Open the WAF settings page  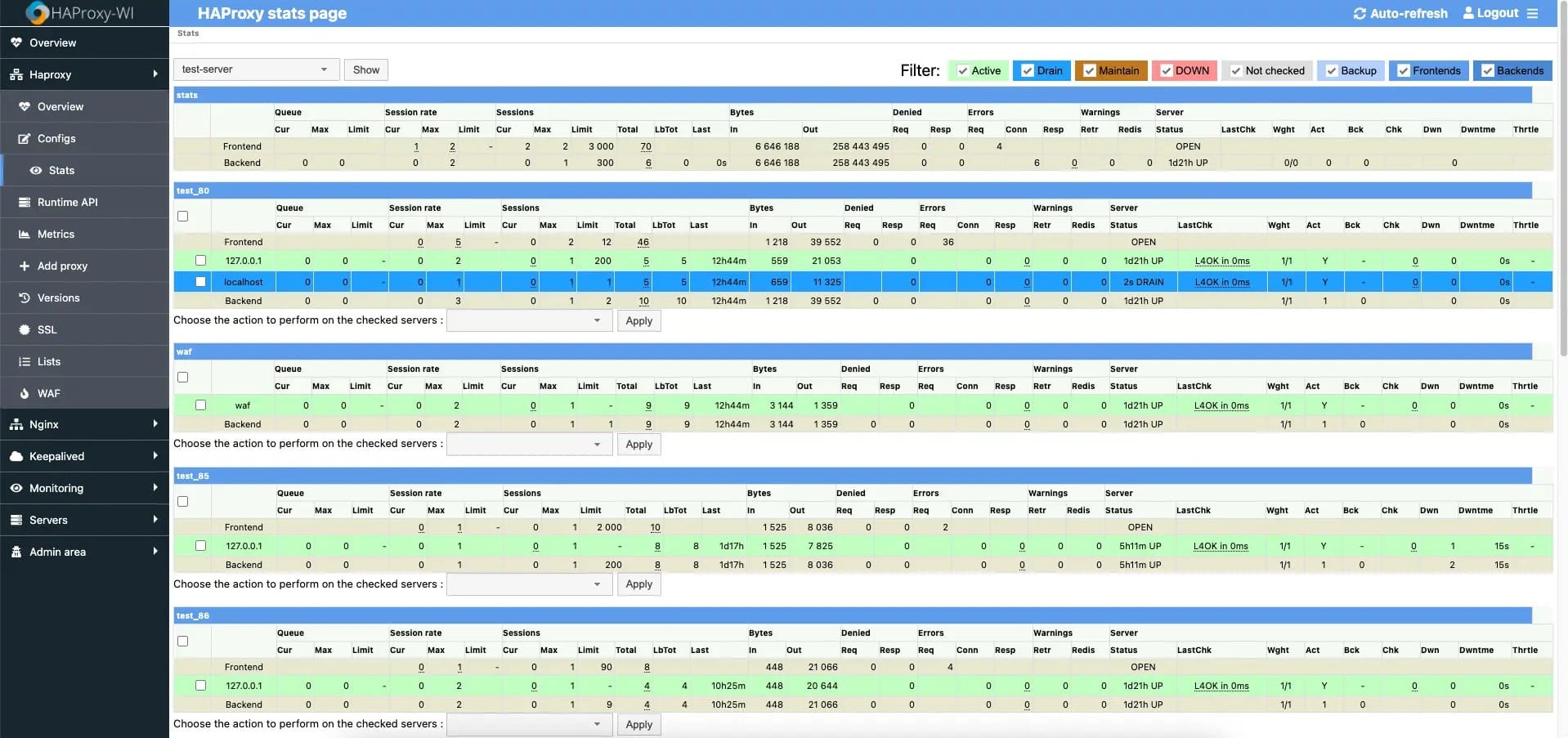point(48,393)
